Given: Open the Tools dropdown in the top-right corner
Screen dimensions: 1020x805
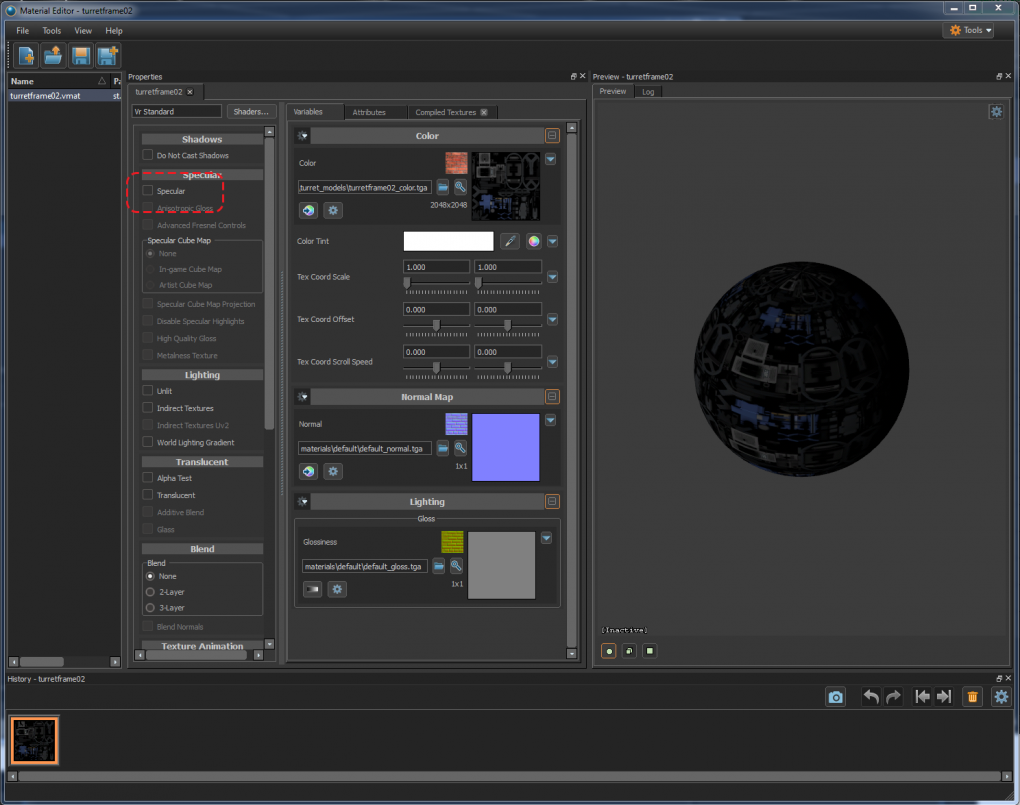Looking at the screenshot, I should (966, 30).
